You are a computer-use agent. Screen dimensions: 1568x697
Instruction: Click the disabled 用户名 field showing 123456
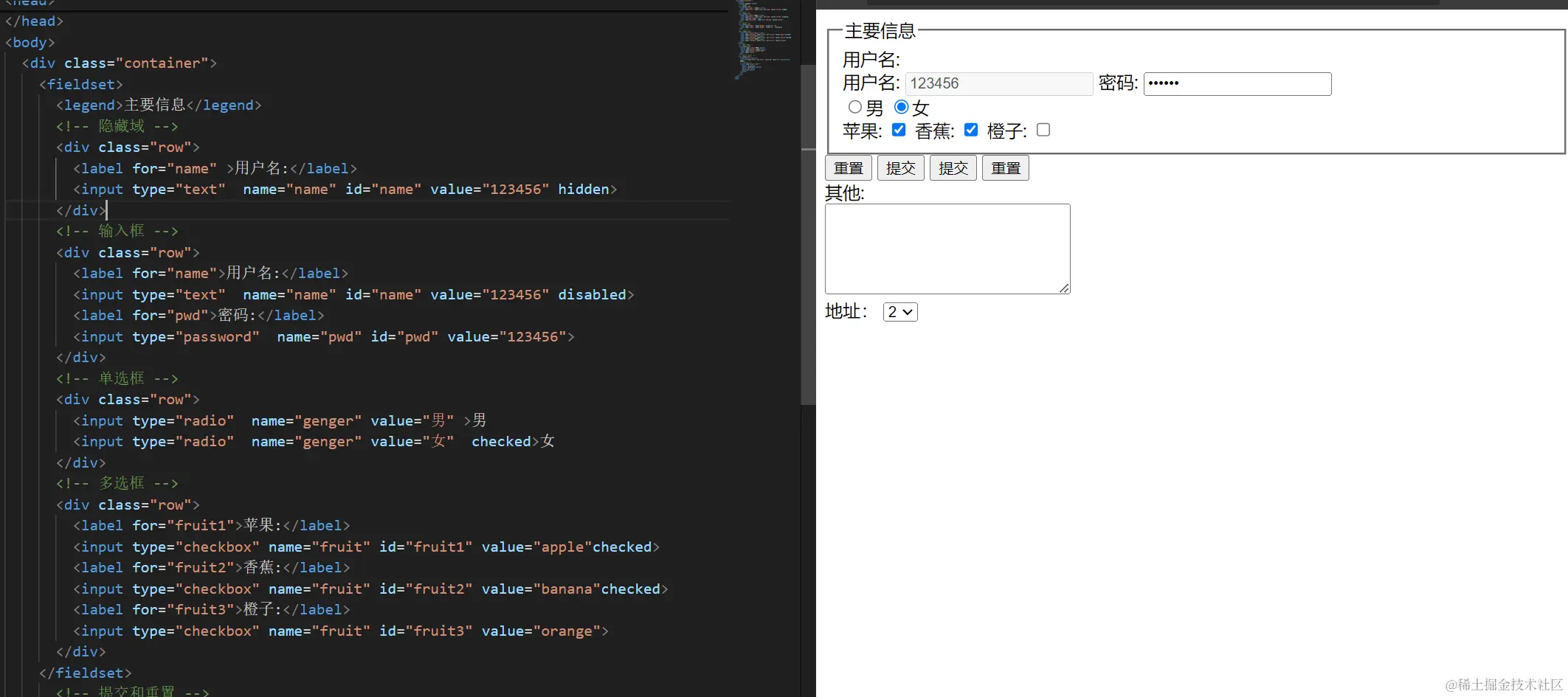tap(999, 83)
